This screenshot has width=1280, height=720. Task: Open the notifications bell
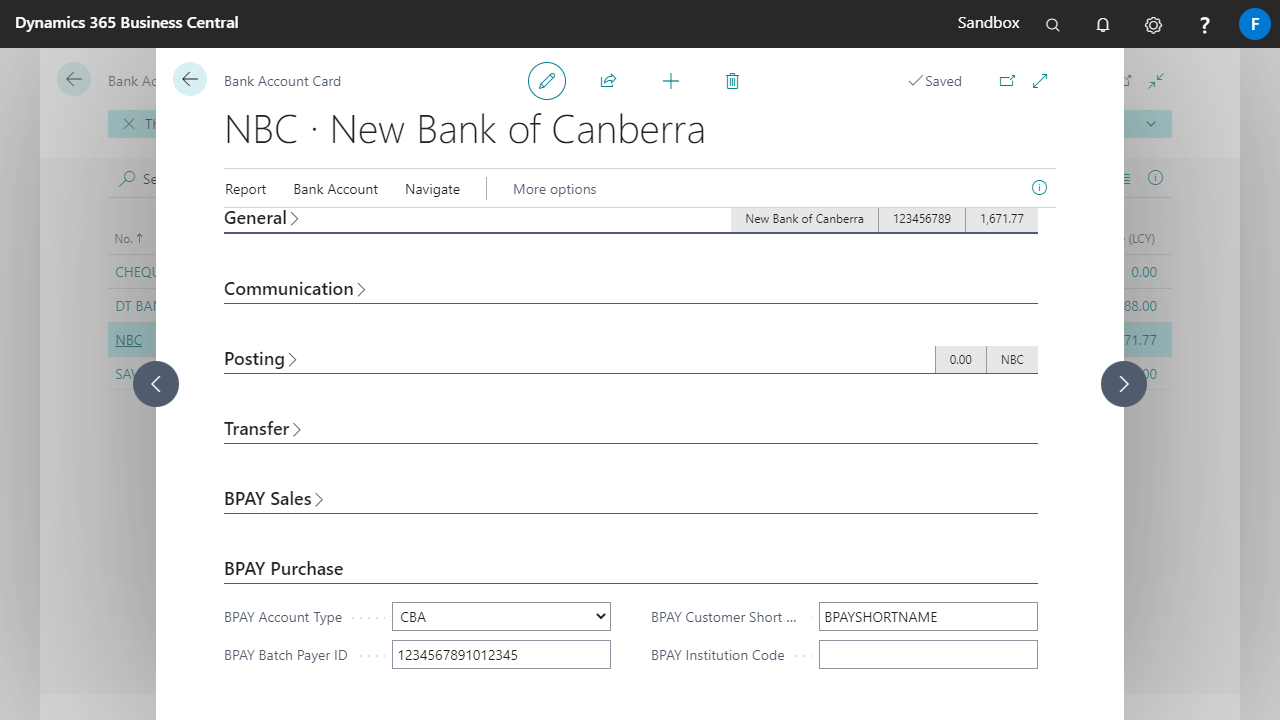coord(1103,24)
